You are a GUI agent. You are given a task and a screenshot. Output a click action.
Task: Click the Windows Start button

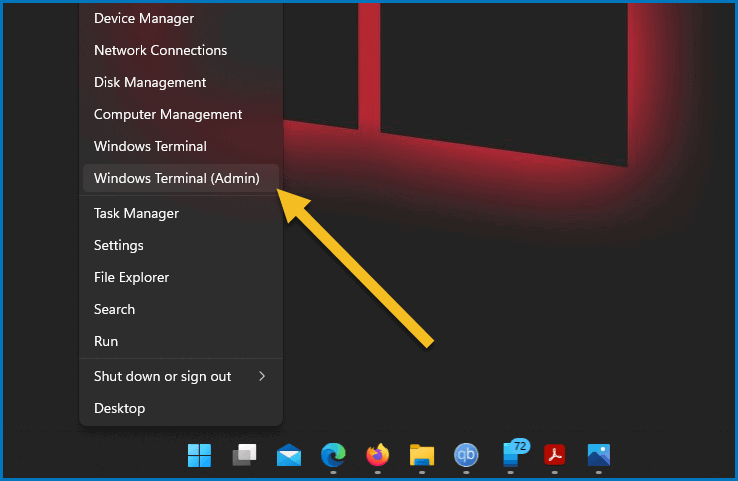pos(200,455)
